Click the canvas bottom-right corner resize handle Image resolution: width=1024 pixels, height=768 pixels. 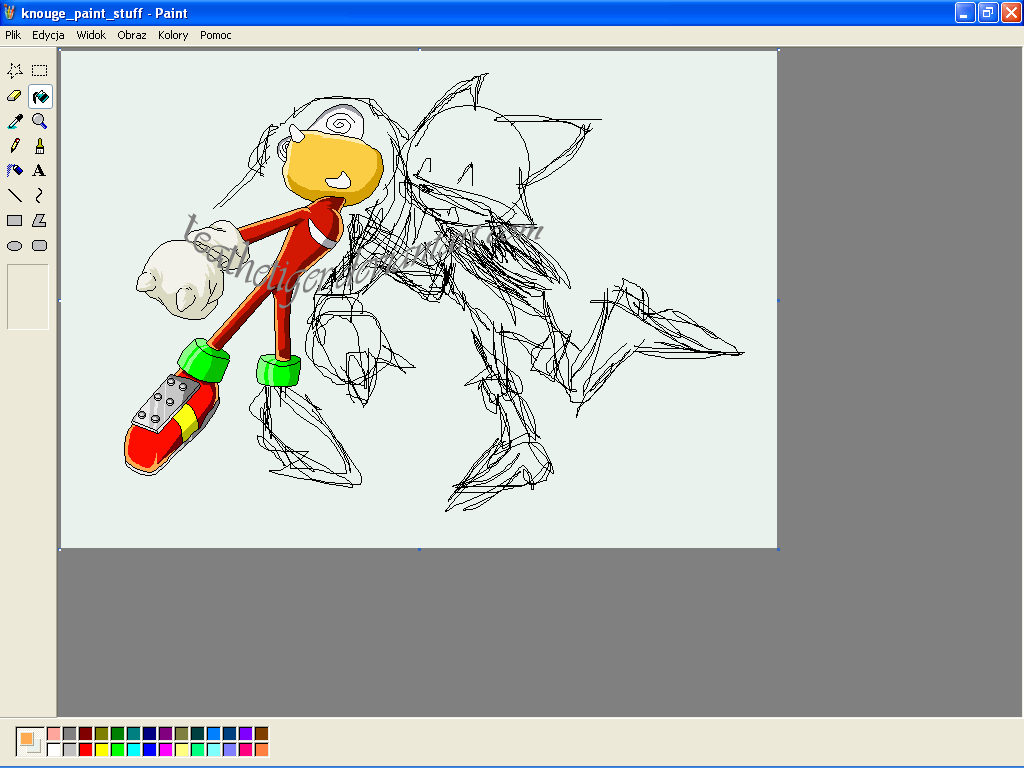(778, 549)
